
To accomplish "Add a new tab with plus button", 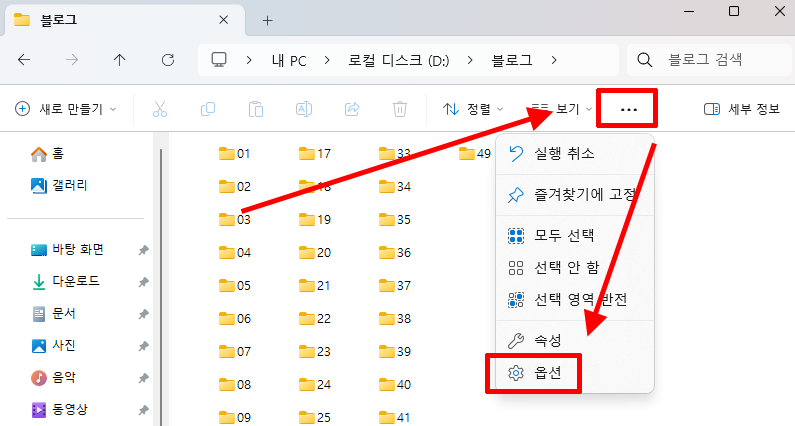I will click(267, 20).
